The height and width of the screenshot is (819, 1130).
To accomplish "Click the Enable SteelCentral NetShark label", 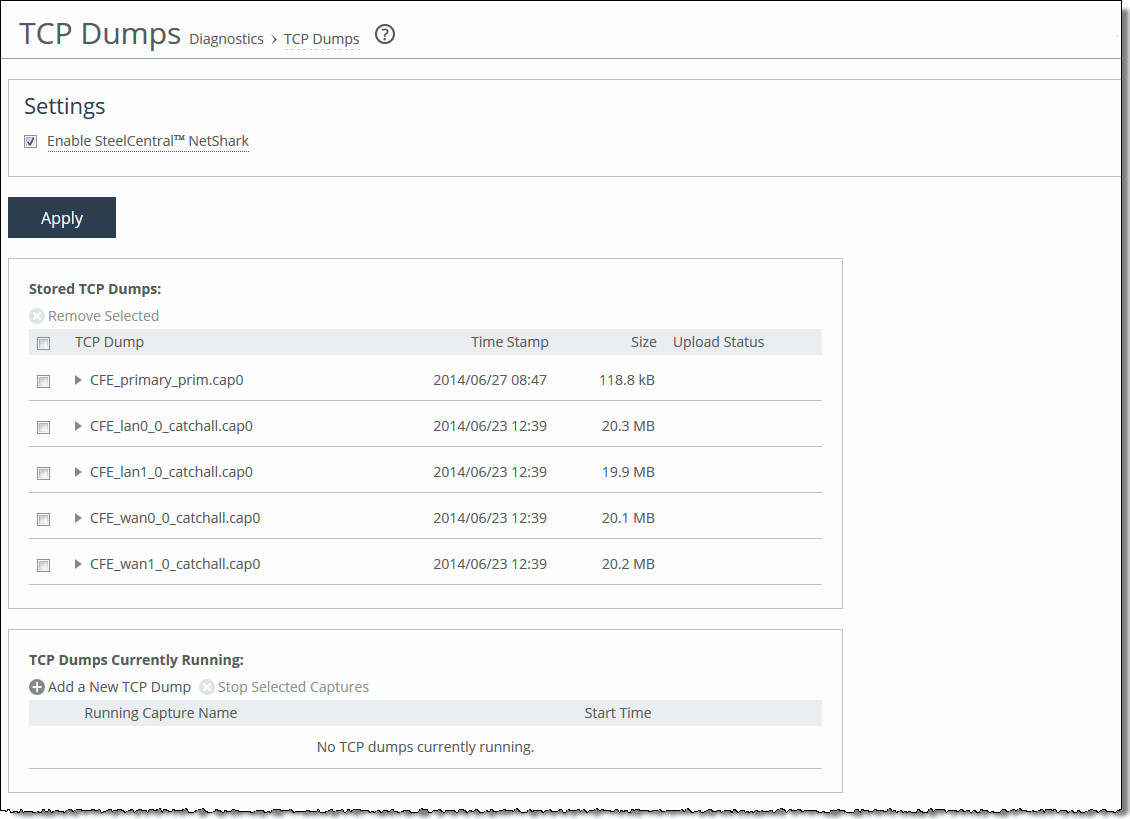I will [148, 141].
